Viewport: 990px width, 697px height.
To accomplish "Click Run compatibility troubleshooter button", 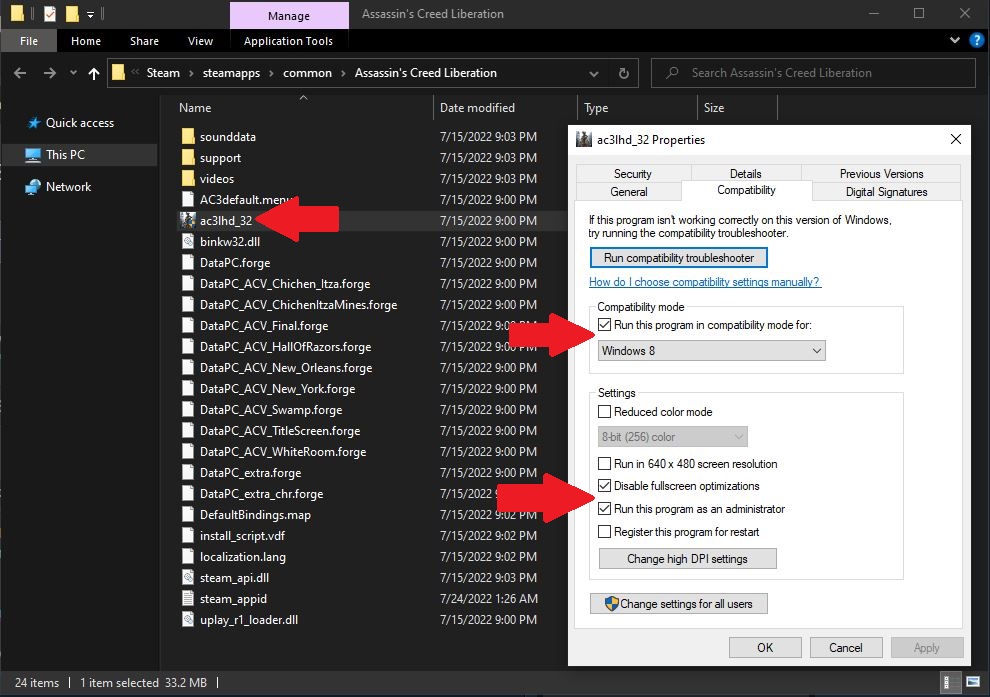I will point(679,258).
